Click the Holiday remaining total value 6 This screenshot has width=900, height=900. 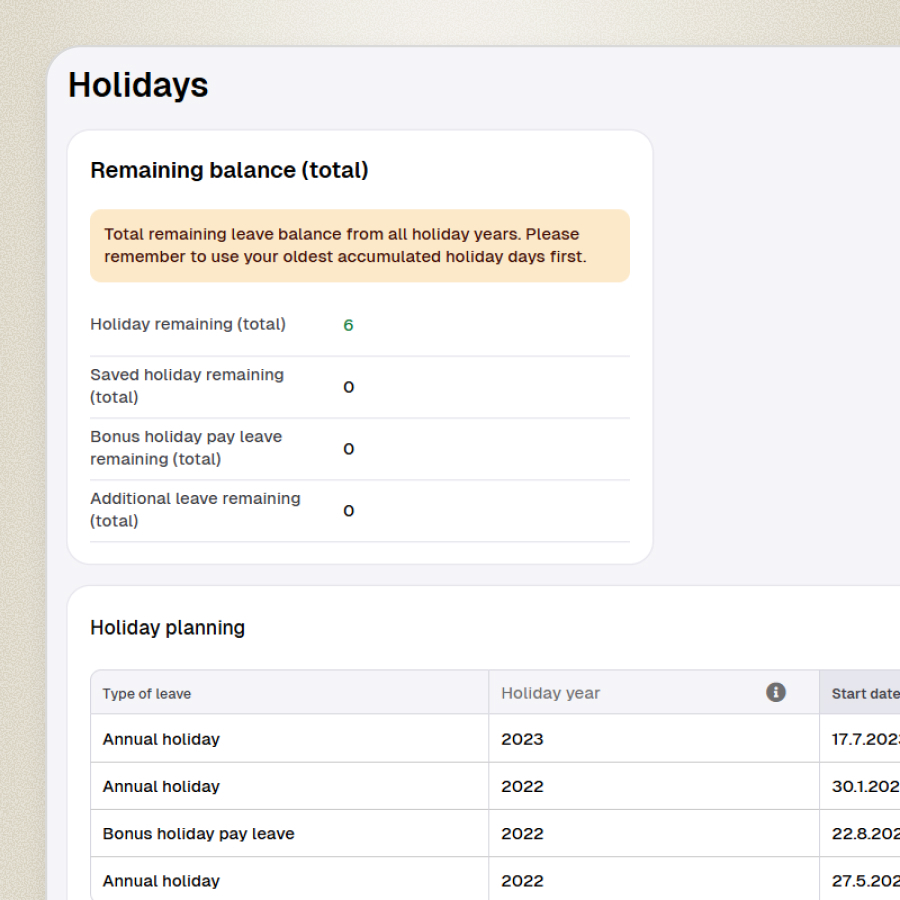point(348,325)
